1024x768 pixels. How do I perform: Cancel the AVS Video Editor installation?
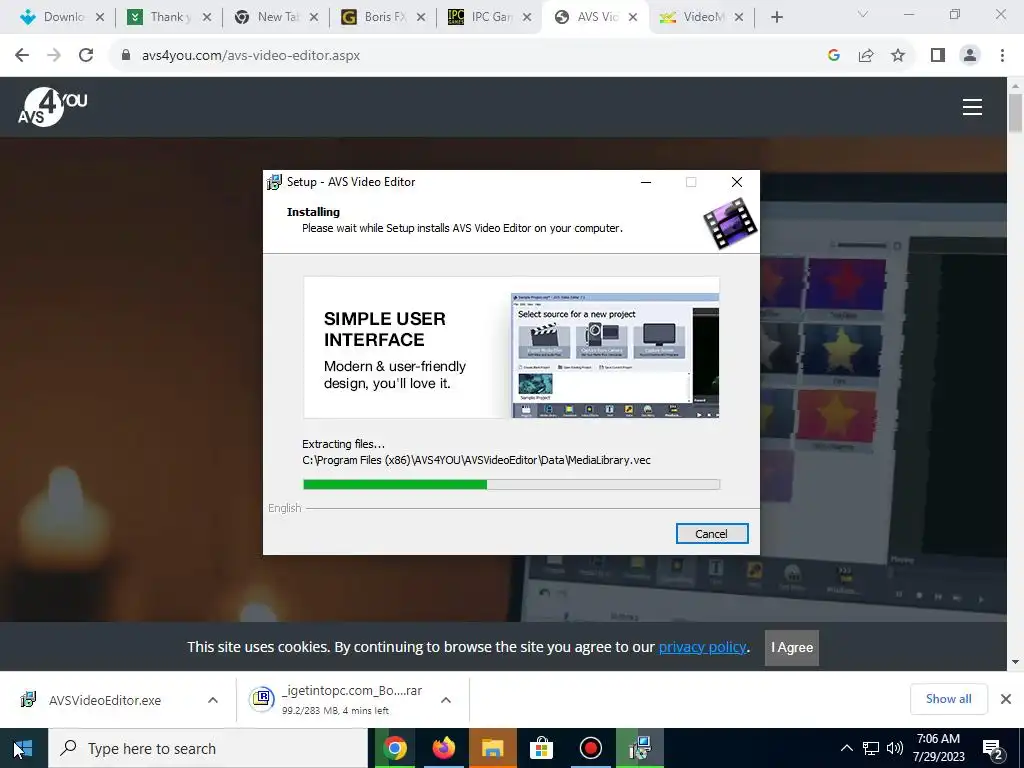tap(711, 534)
